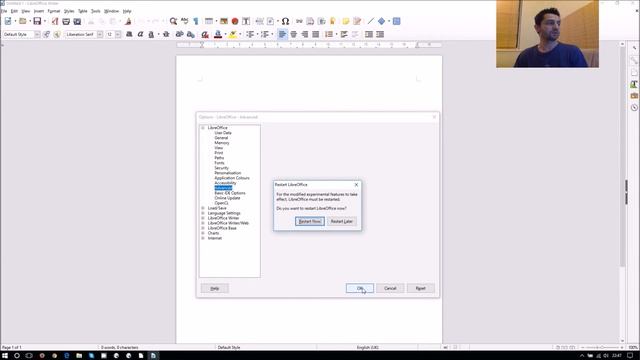This screenshot has width=640, height=360.
Task: Select User Data in options tree
Action: tap(223, 133)
